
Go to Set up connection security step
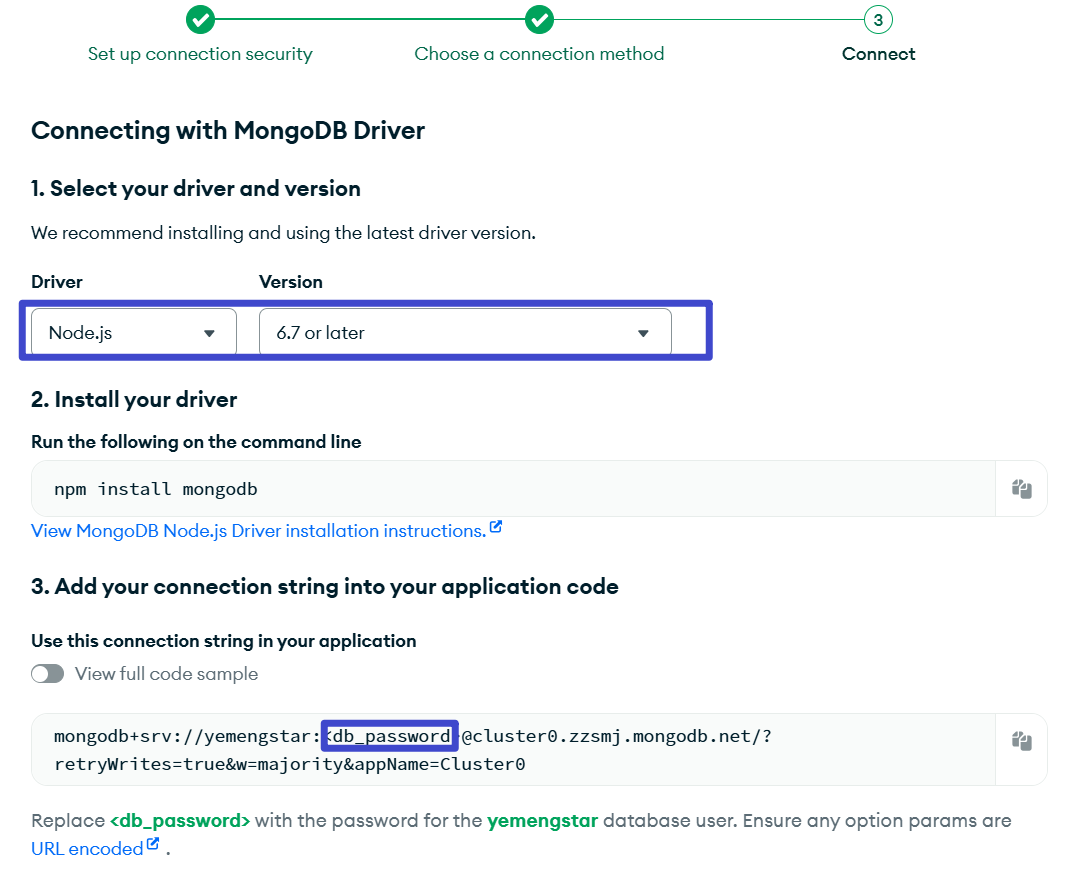(200, 54)
